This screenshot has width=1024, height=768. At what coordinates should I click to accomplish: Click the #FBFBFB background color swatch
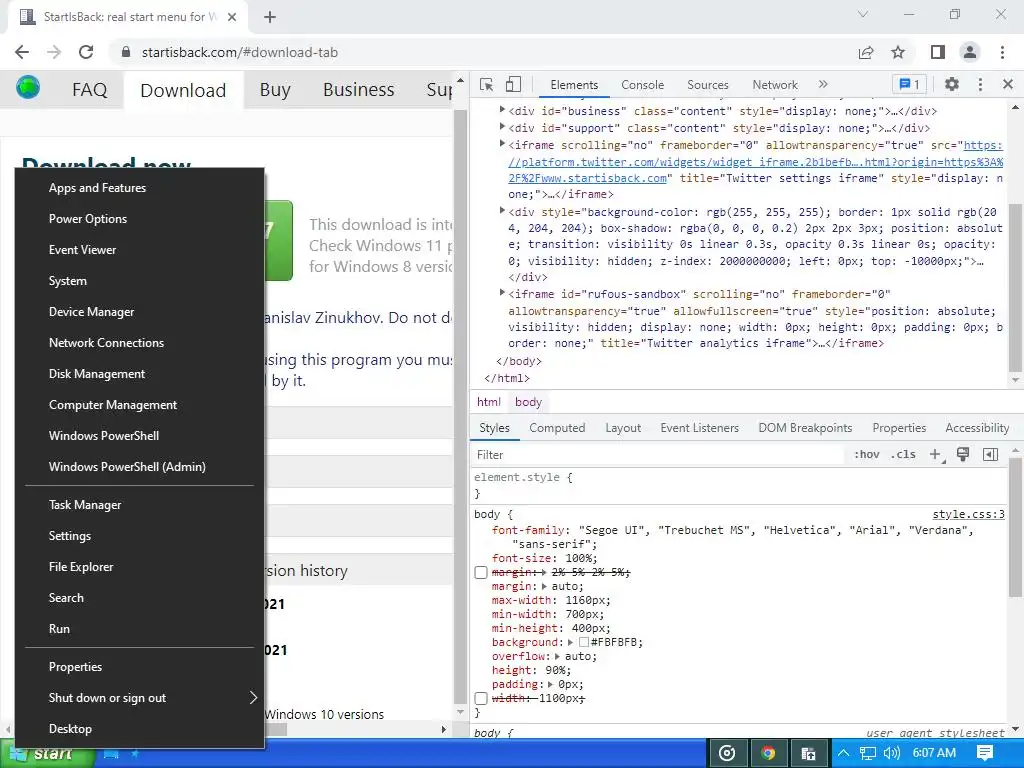point(584,643)
